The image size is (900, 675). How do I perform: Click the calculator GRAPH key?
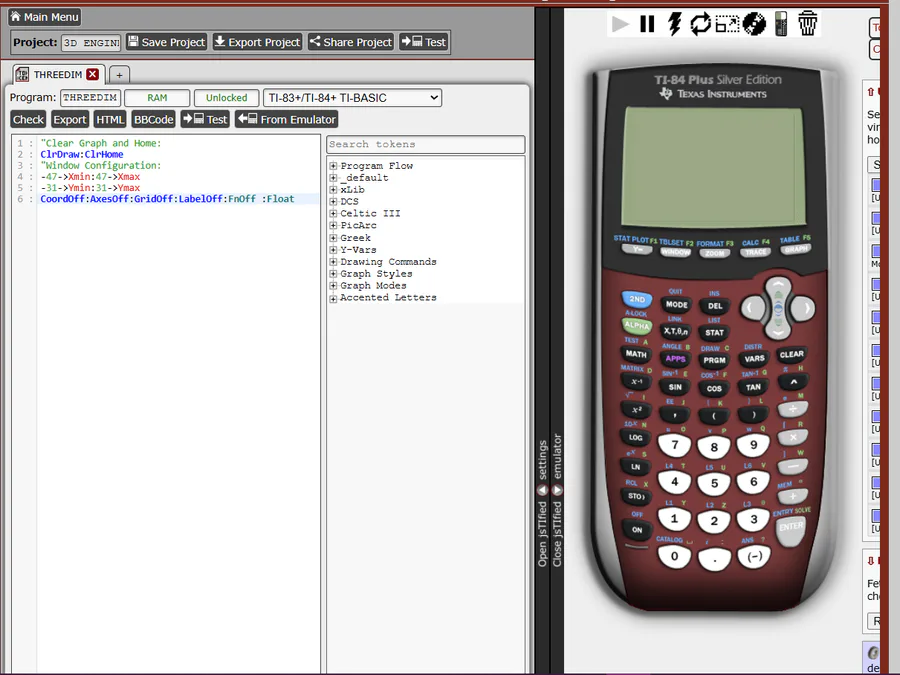click(x=796, y=250)
